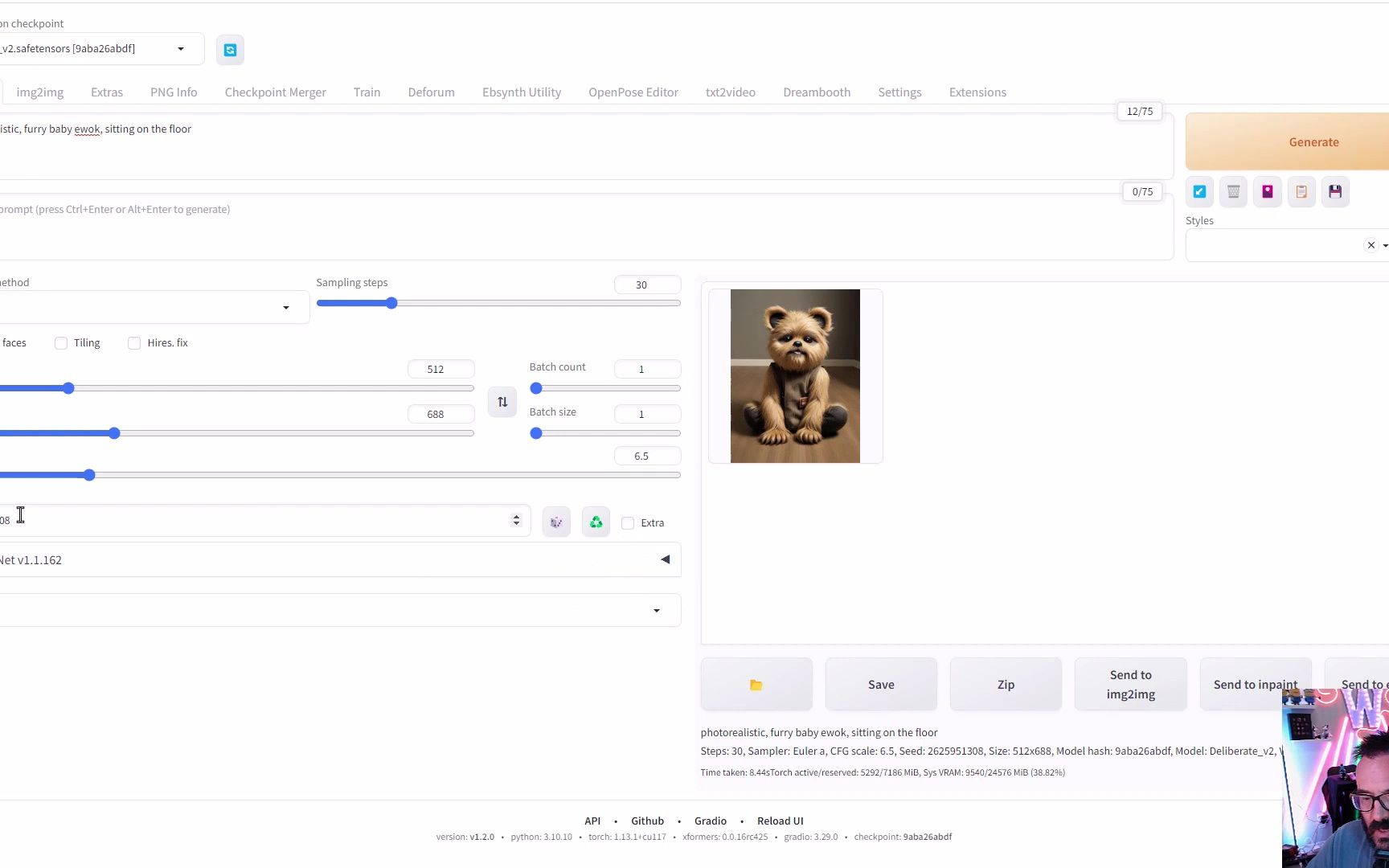1389x868 pixels.
Task: Open the Extensions tab
Action: point(977,92)
